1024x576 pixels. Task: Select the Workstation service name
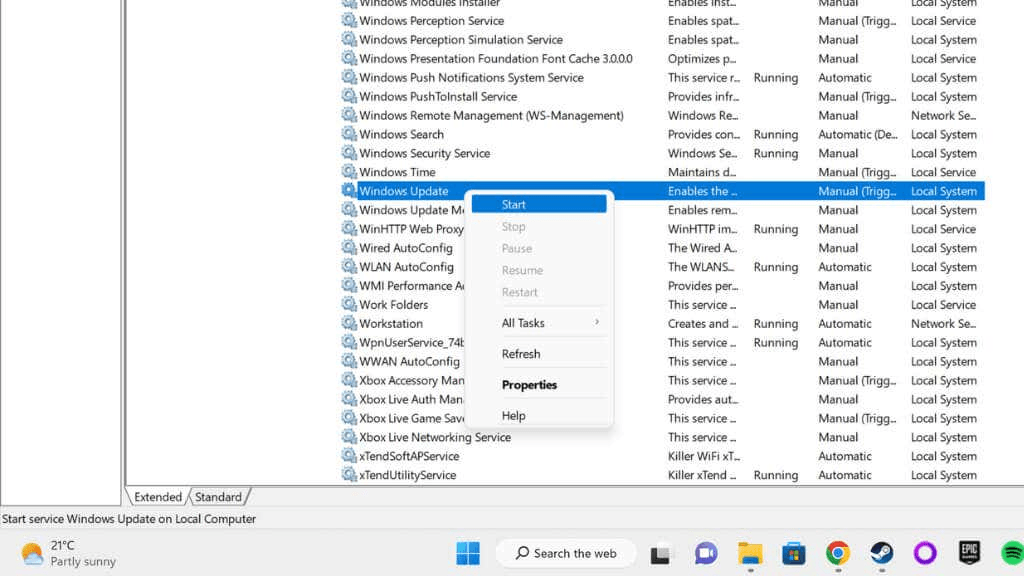tap(391, 323)
